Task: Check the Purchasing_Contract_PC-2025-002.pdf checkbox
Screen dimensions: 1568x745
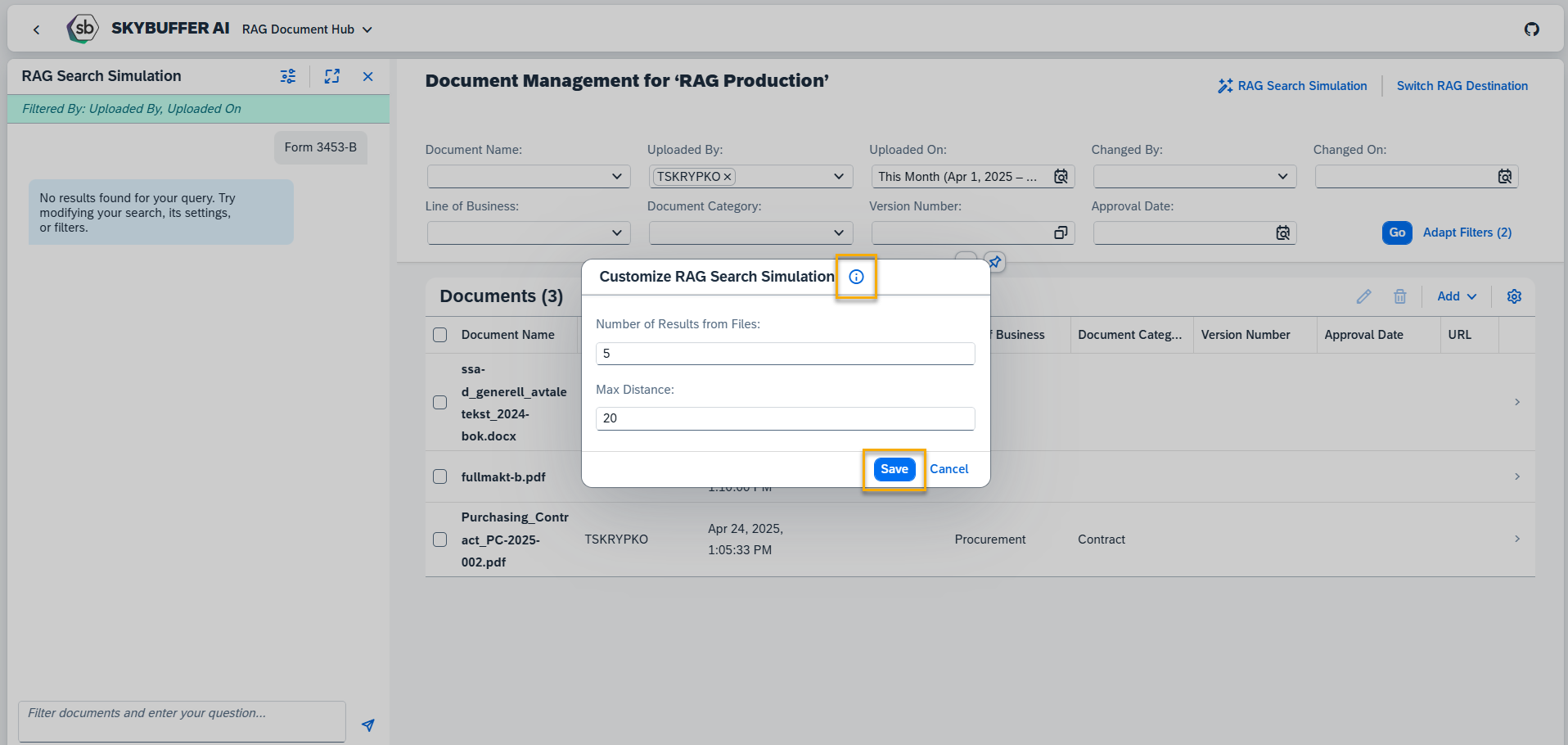Action: 439,540
